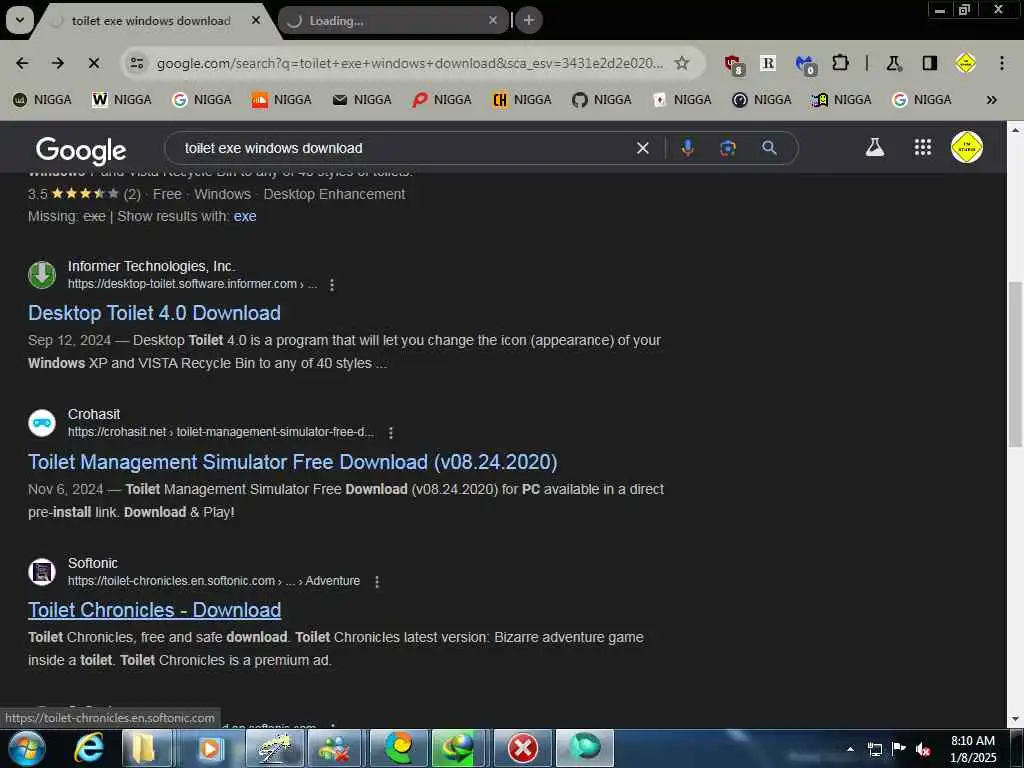The image size is (1024, 768).
Task: Open the network tray icon
Action: [x=874, y=749]
